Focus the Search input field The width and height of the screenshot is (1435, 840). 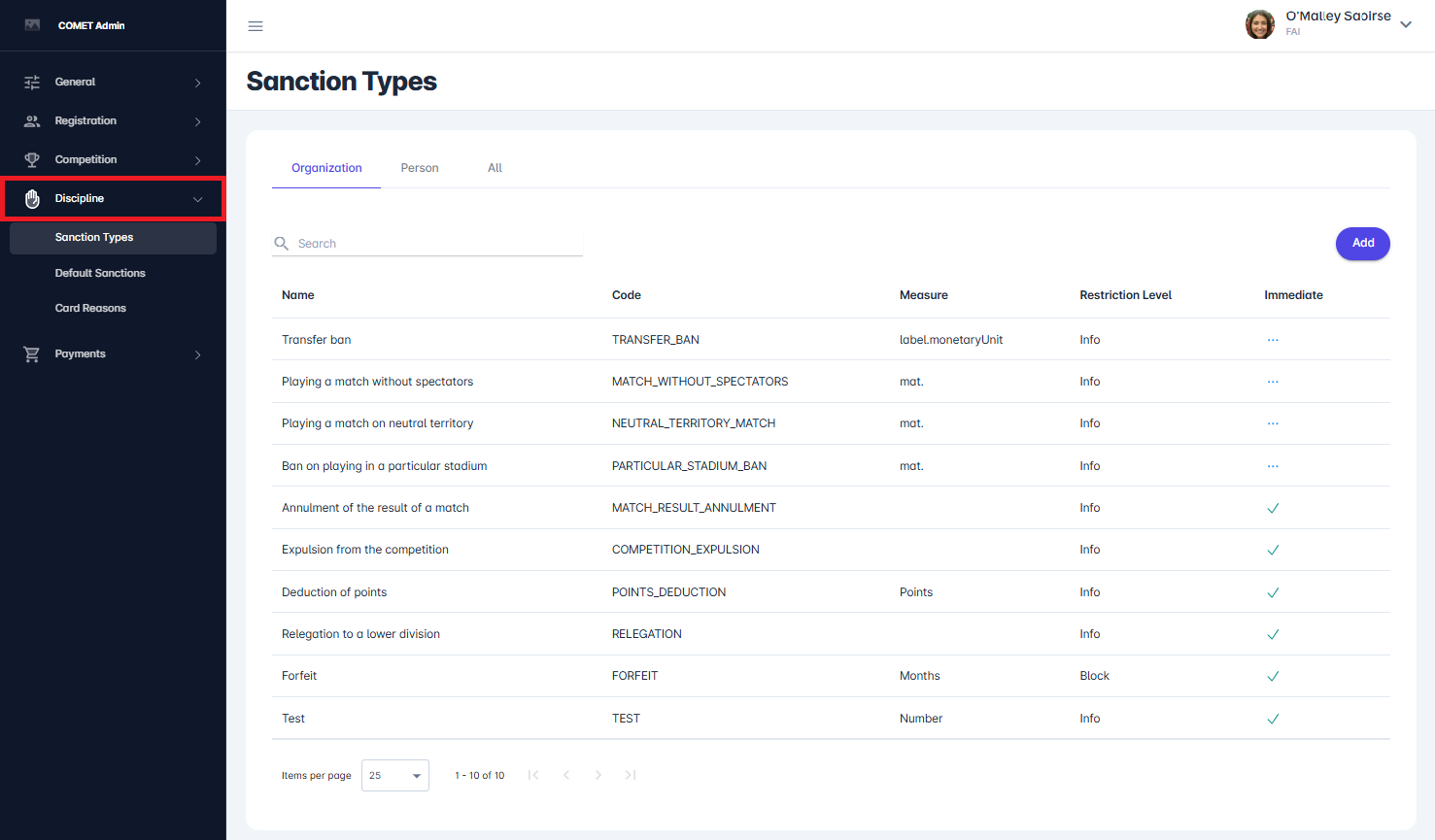(x=437, y=244)
